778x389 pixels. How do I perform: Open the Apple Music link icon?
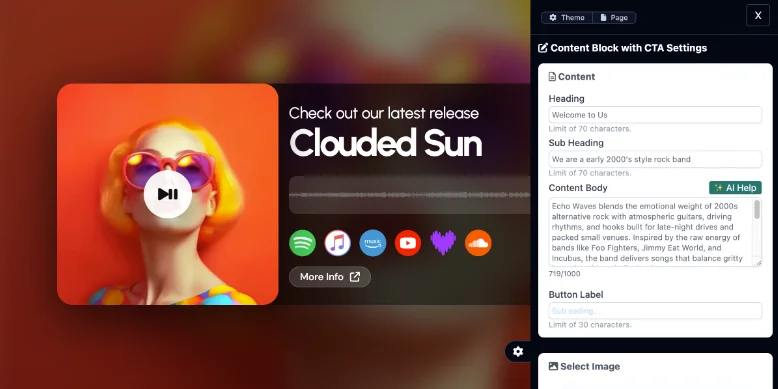point(337,243)
